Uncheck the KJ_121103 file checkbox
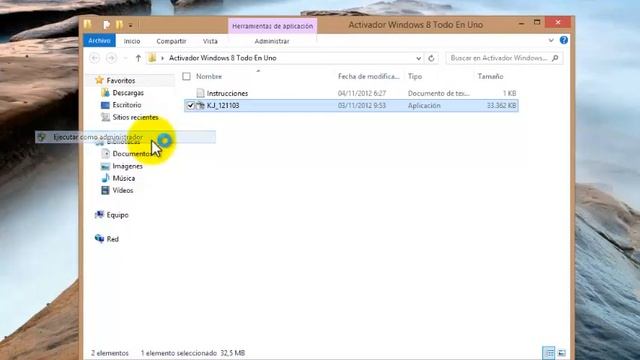Image resolution: width=640 pixels, height=360 pixels. 190,105
